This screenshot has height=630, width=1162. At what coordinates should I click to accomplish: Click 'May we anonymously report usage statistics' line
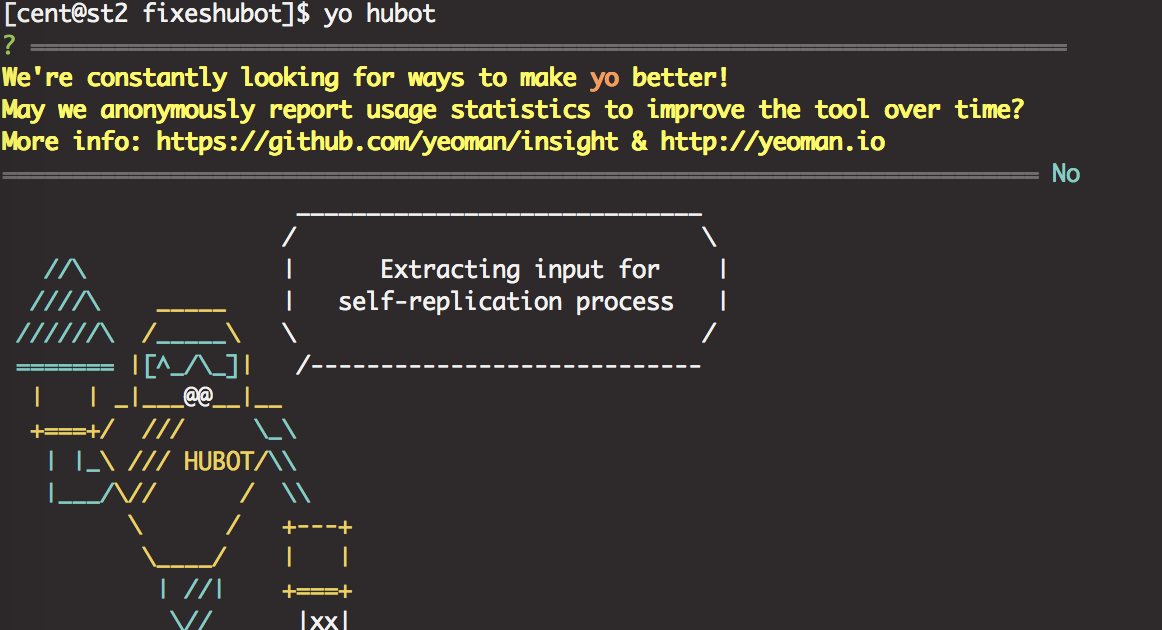point(513,110)
